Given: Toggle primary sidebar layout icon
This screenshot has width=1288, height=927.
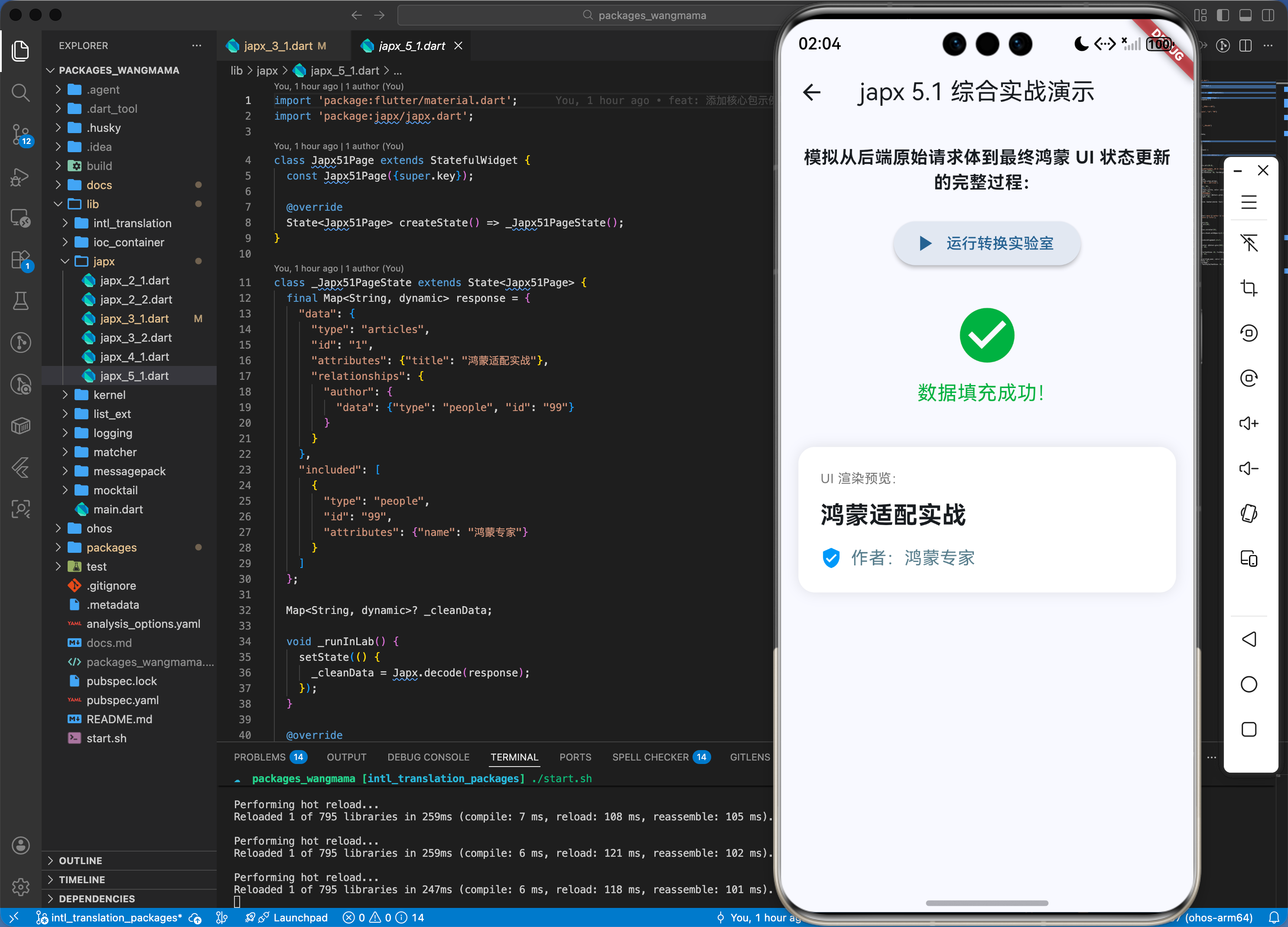Looking at the screenshot, I should pos(1223,15).
